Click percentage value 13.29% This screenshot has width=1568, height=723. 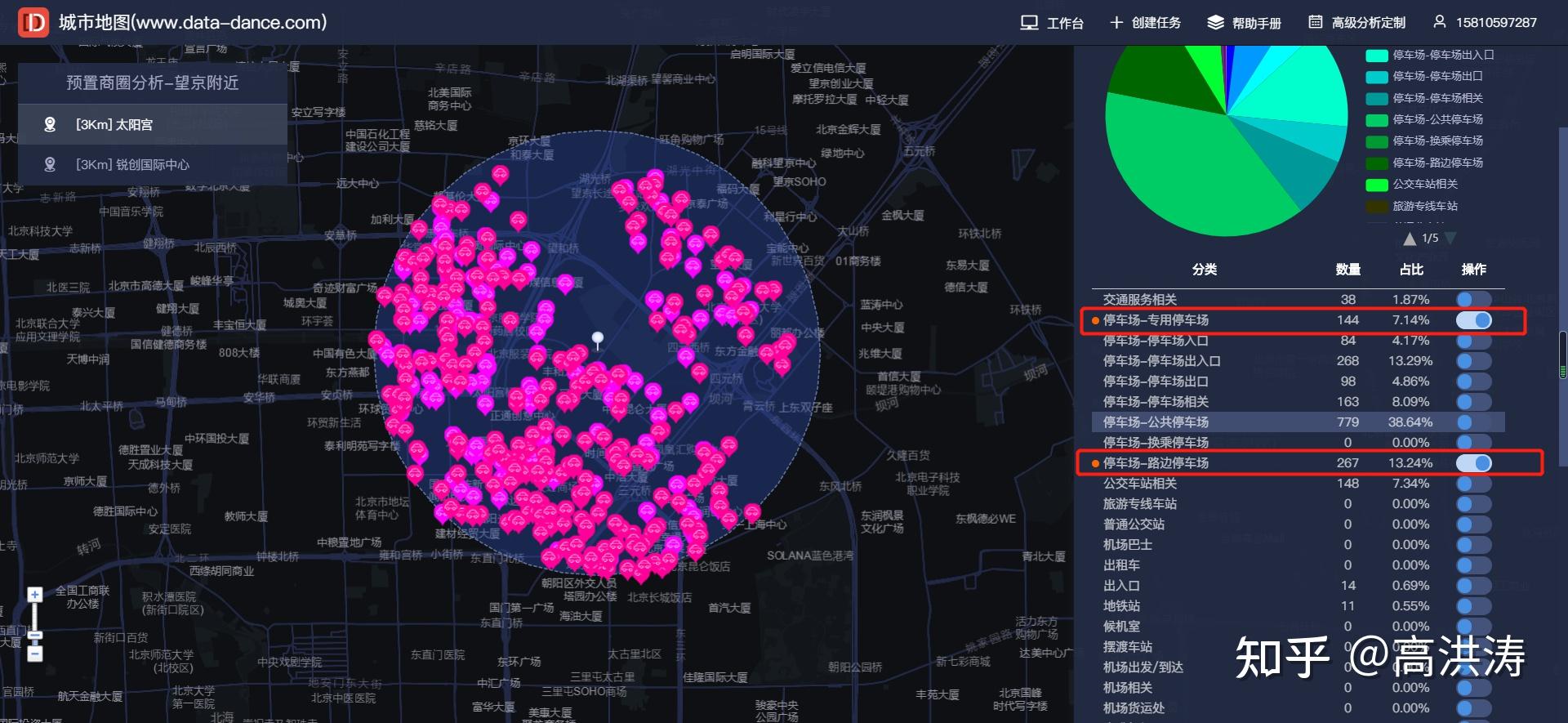[1410, 361]
